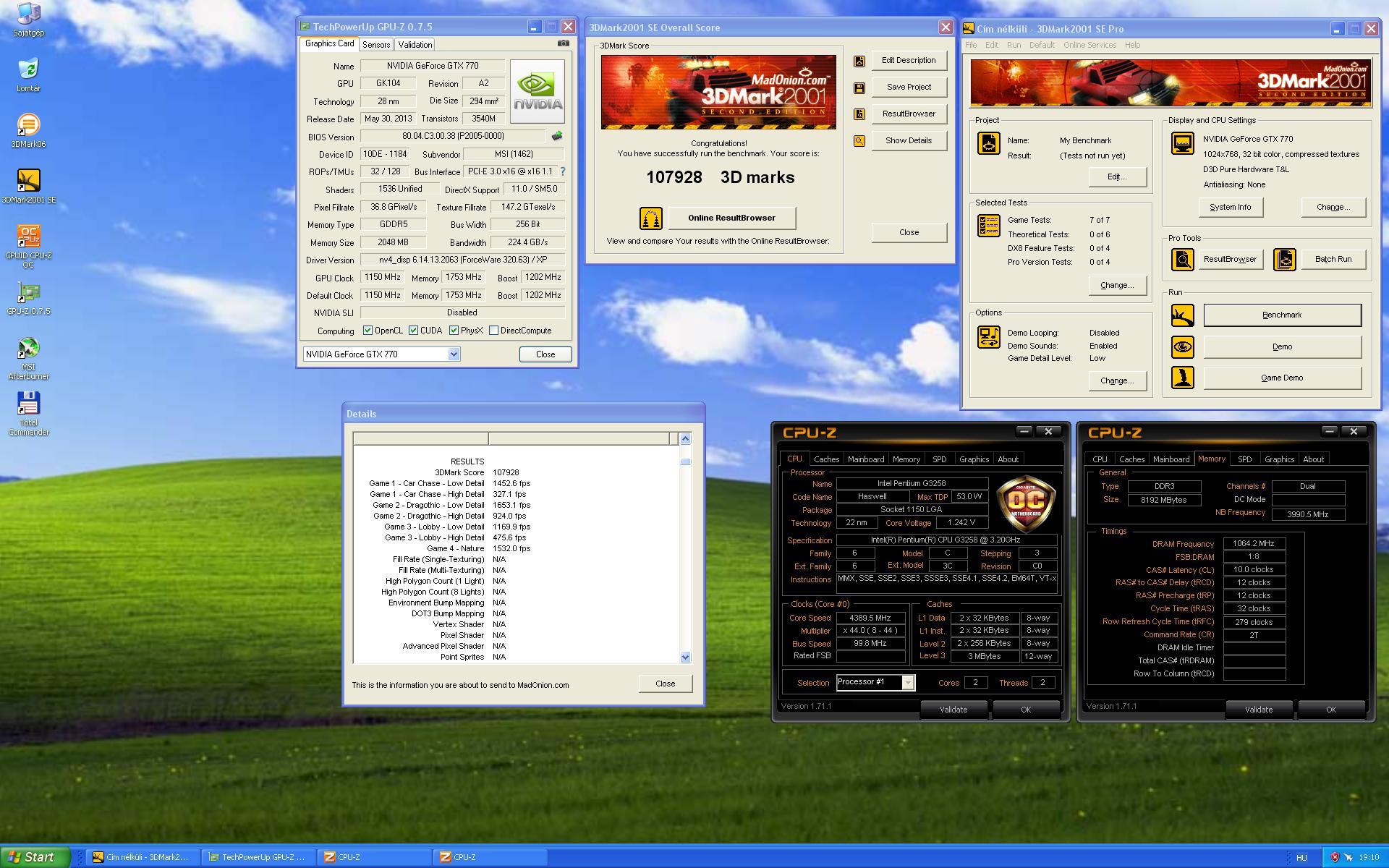
Task: Open the Online Services menu
Action: 1089,45
